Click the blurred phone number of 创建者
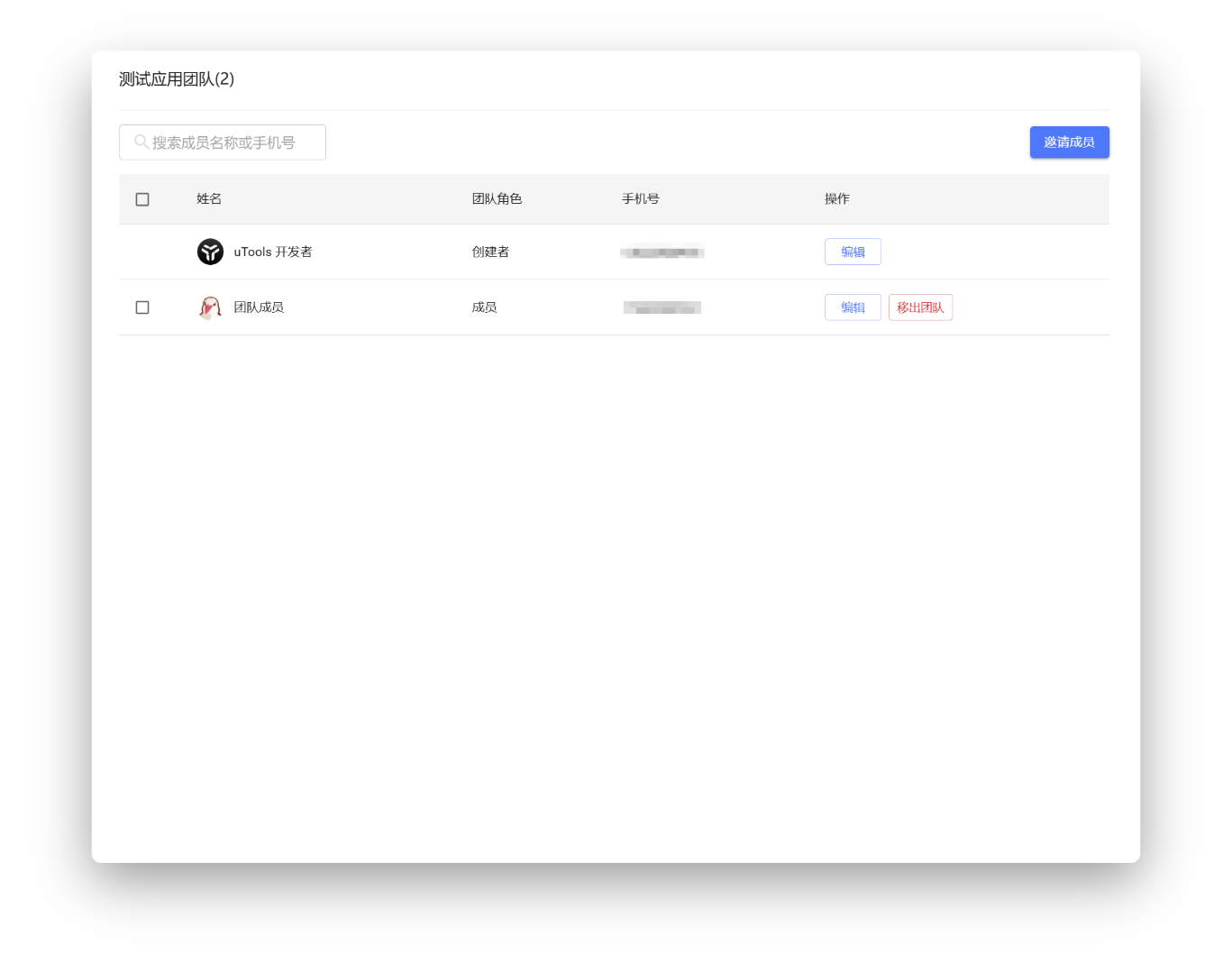 coord(662,252)
